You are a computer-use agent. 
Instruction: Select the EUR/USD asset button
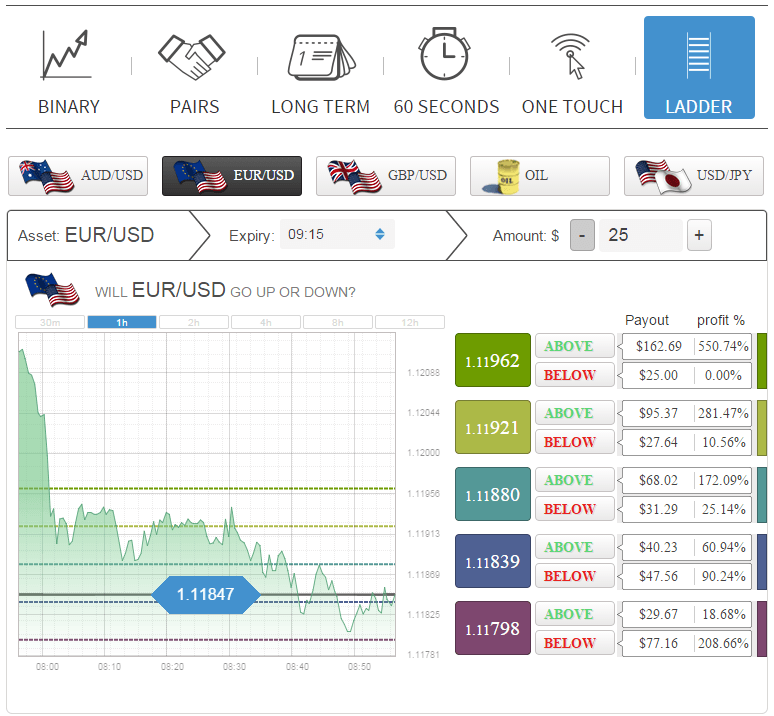pos(232,176)
